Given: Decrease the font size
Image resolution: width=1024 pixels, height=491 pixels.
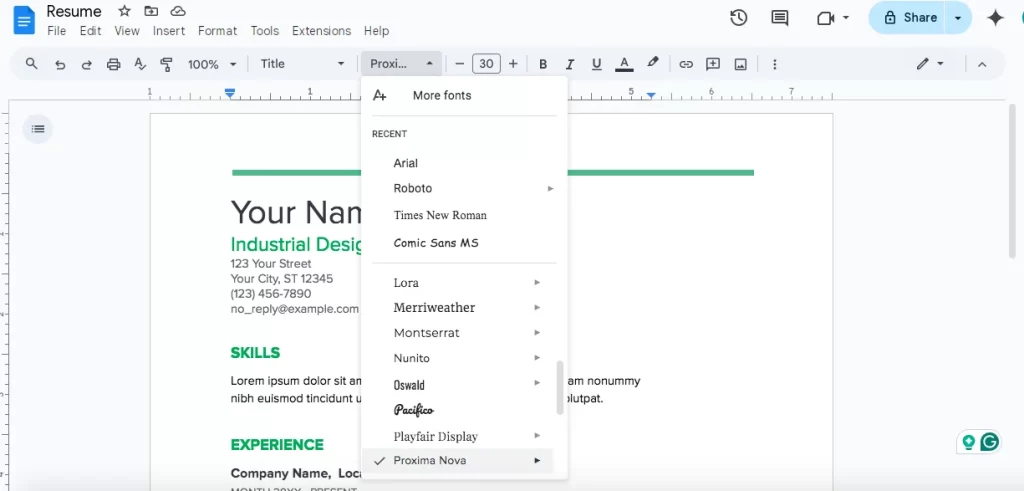Looking at the screenshot, I should pos(459,64).
